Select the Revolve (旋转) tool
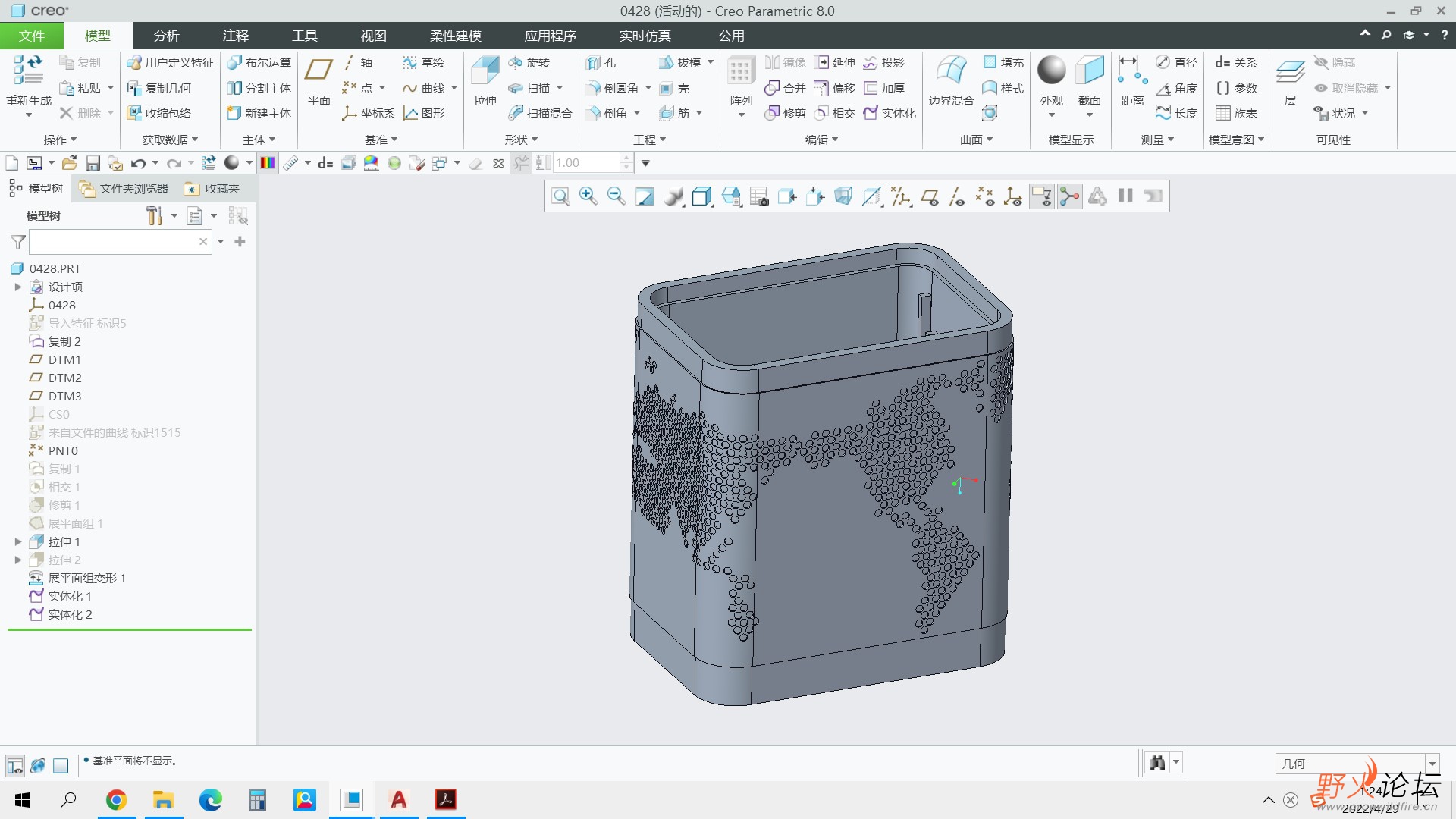The width and height of the screenshot is (1456, 819). 529,62
